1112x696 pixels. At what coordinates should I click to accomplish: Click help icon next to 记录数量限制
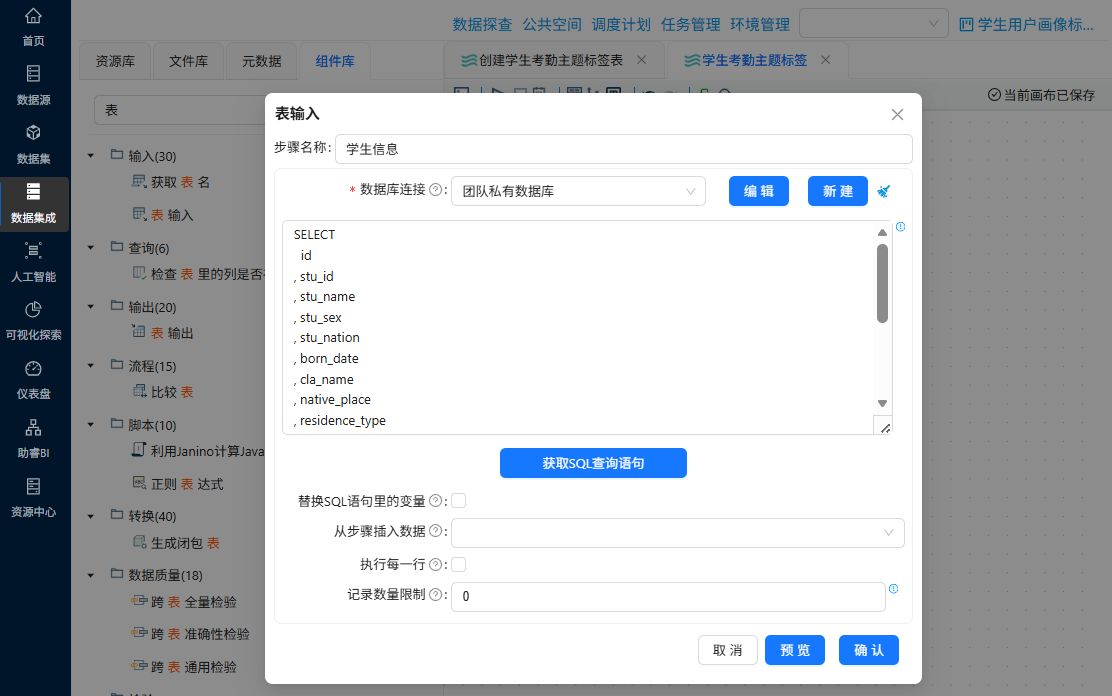[x=435, y=595]
